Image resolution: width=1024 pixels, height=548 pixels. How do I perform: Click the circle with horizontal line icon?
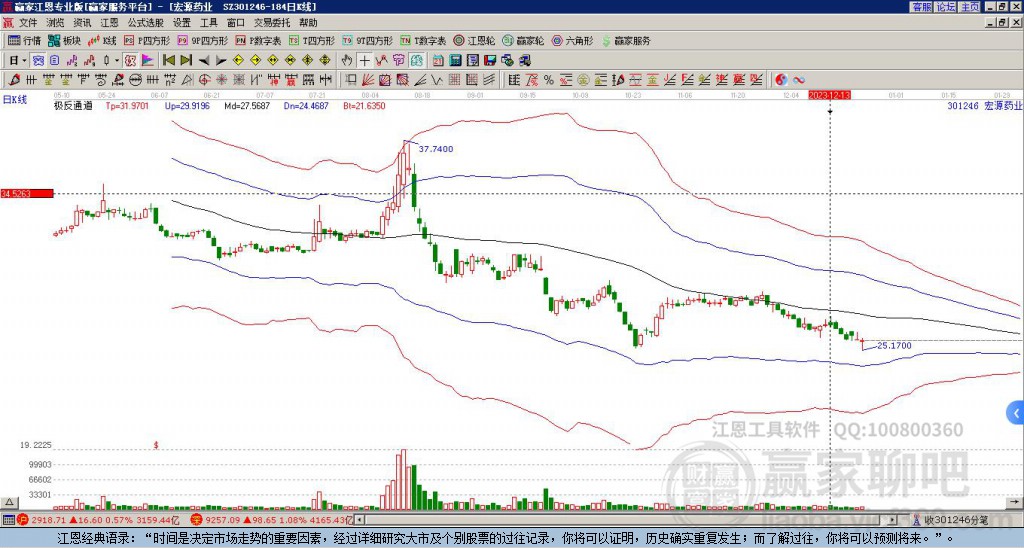tap(135, 80)
